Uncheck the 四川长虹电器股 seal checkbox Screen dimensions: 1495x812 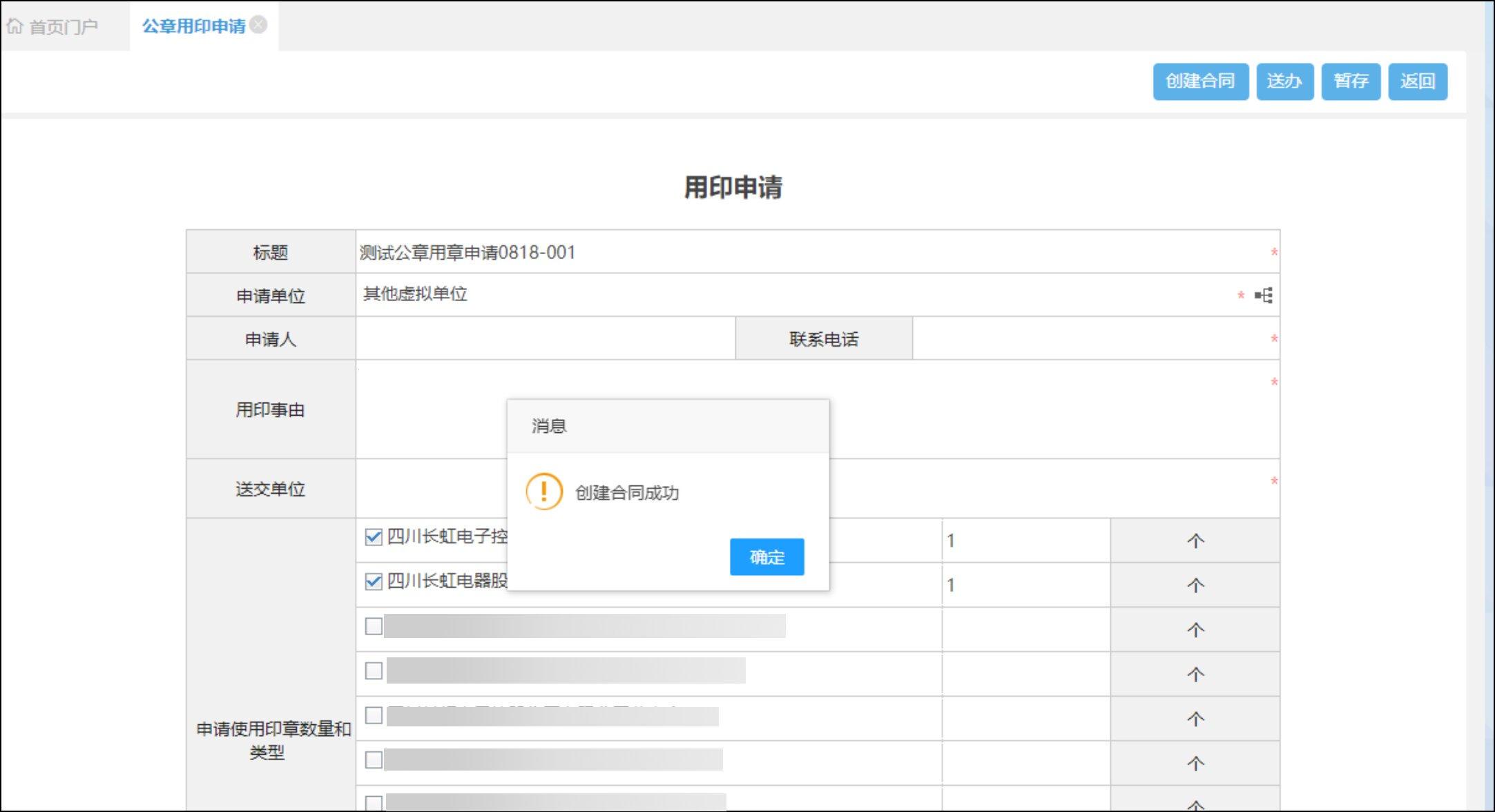(x=374, y=581)
